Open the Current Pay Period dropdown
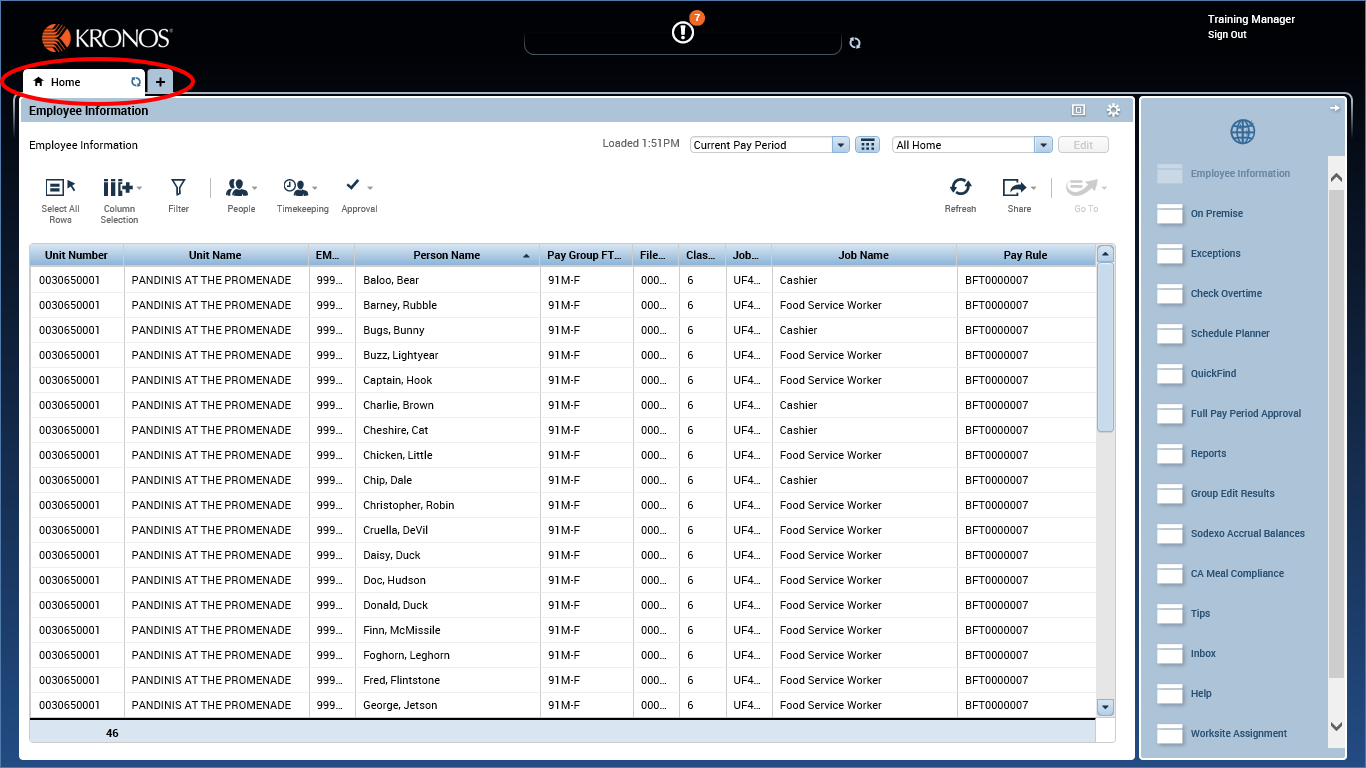Image resolution: width=1366 pixels, height=768 pixels. 839,144
